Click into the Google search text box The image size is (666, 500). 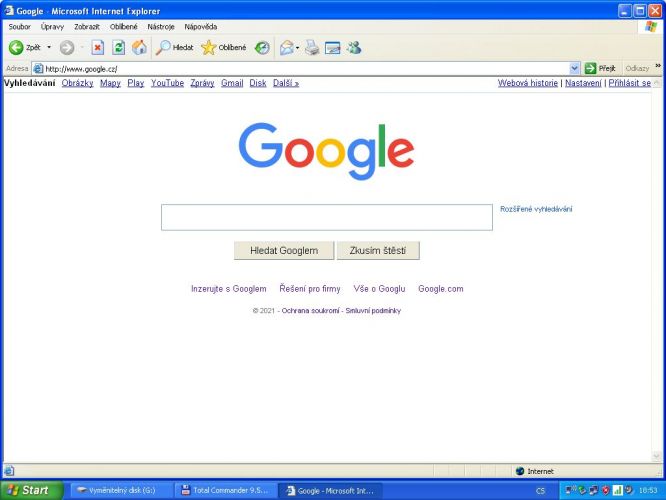(x=327, y=218)
